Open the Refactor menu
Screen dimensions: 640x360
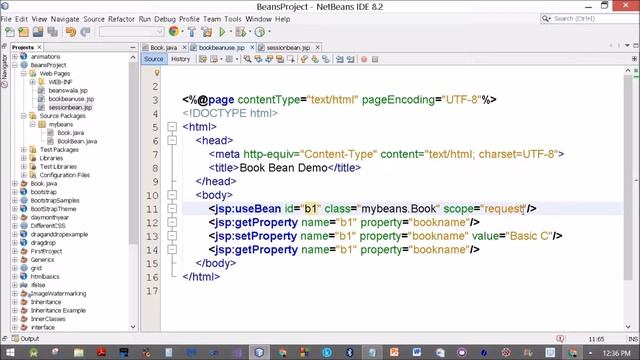click(121, 19)
